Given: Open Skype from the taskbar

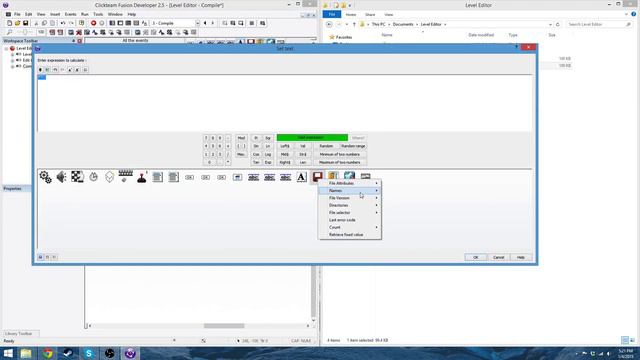Looking at the screenshot, I should click(x=89, y=353).
